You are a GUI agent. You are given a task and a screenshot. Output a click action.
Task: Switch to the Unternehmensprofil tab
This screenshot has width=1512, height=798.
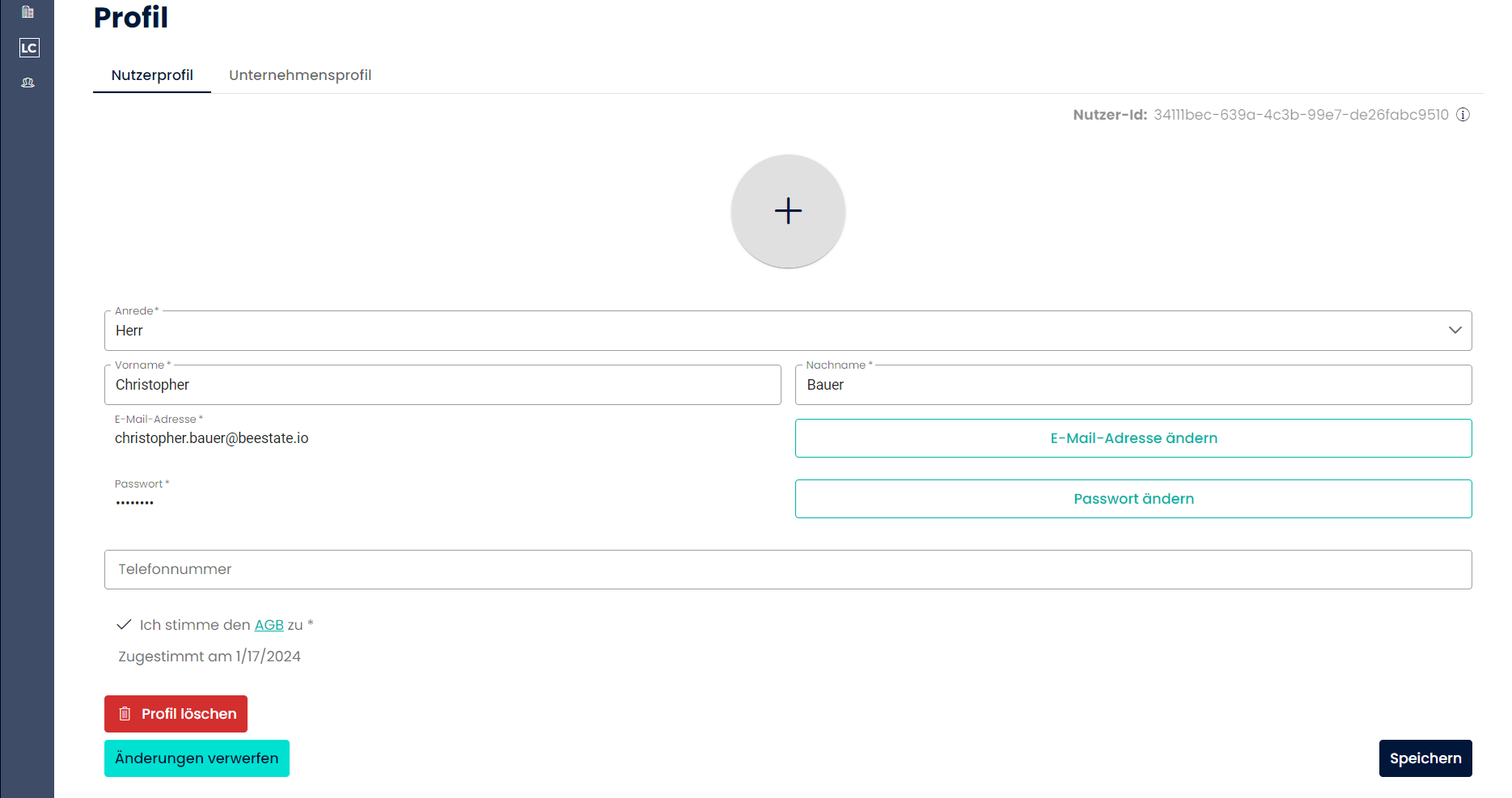coord(300,75)
